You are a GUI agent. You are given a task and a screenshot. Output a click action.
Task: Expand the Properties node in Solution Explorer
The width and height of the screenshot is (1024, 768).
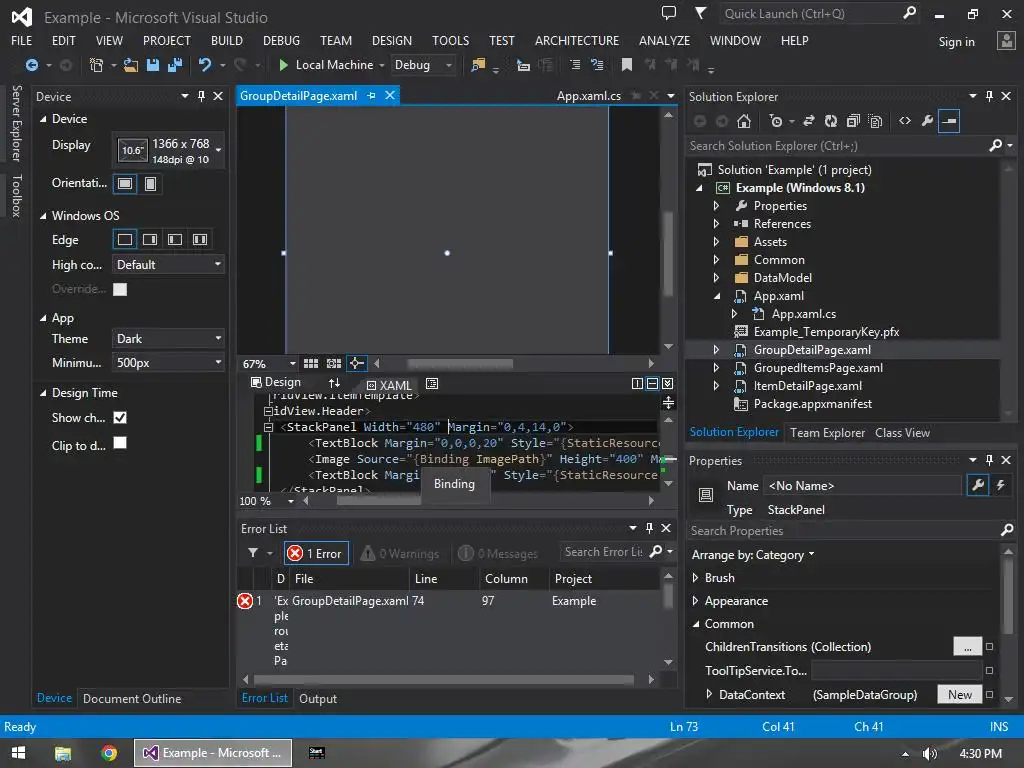(716, 206)
